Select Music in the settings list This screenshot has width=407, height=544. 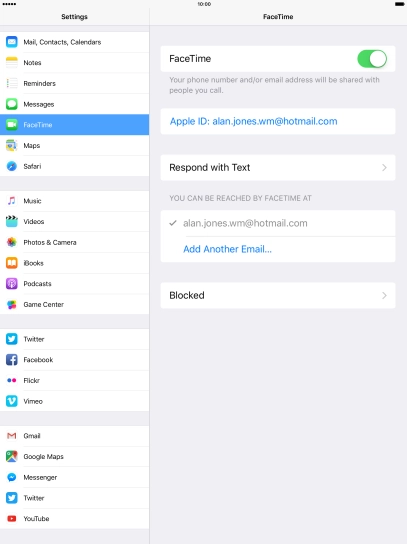tap(75, 201)
